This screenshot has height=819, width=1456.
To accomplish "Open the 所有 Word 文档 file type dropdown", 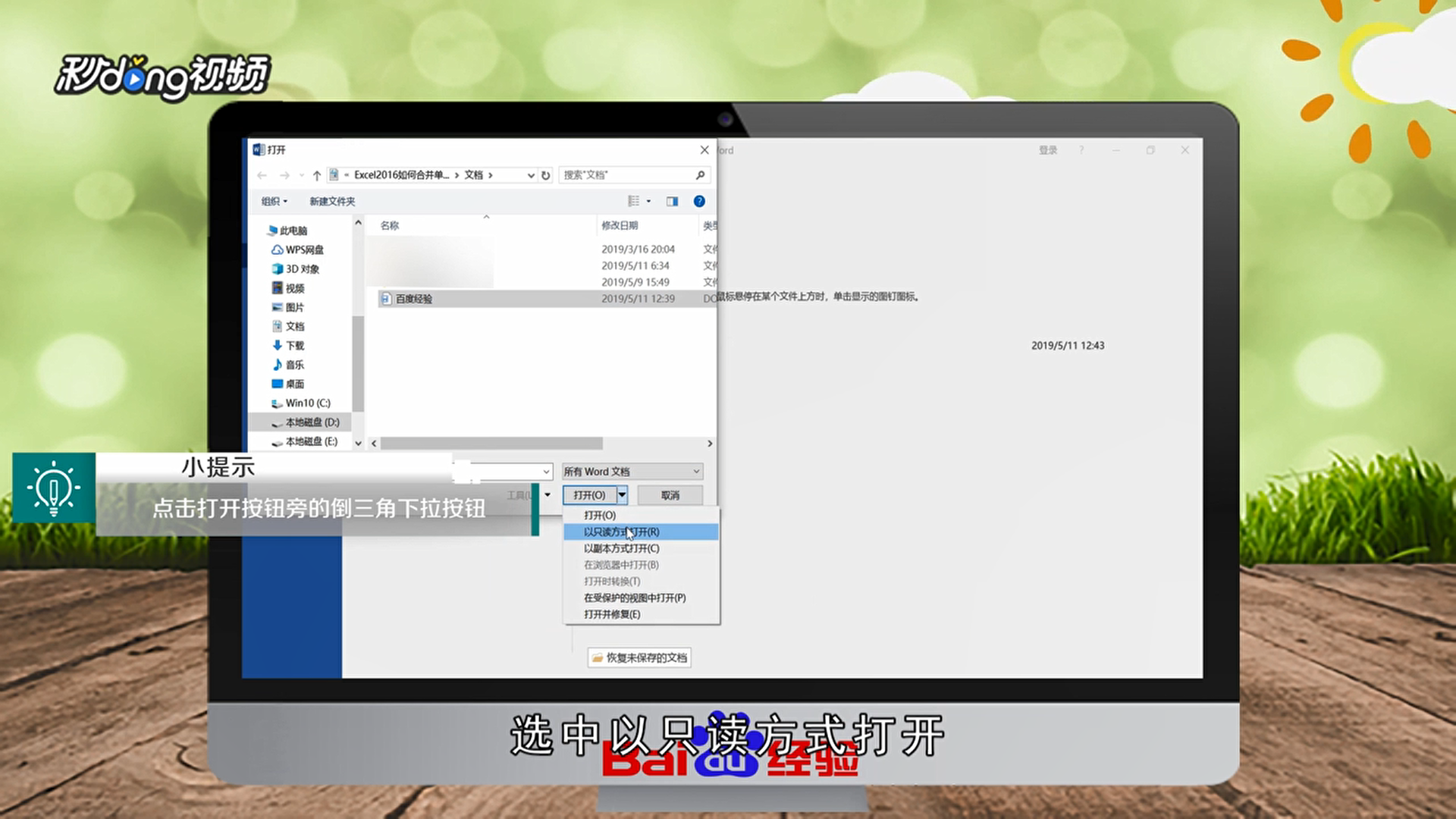I will (x=632, y=472).
